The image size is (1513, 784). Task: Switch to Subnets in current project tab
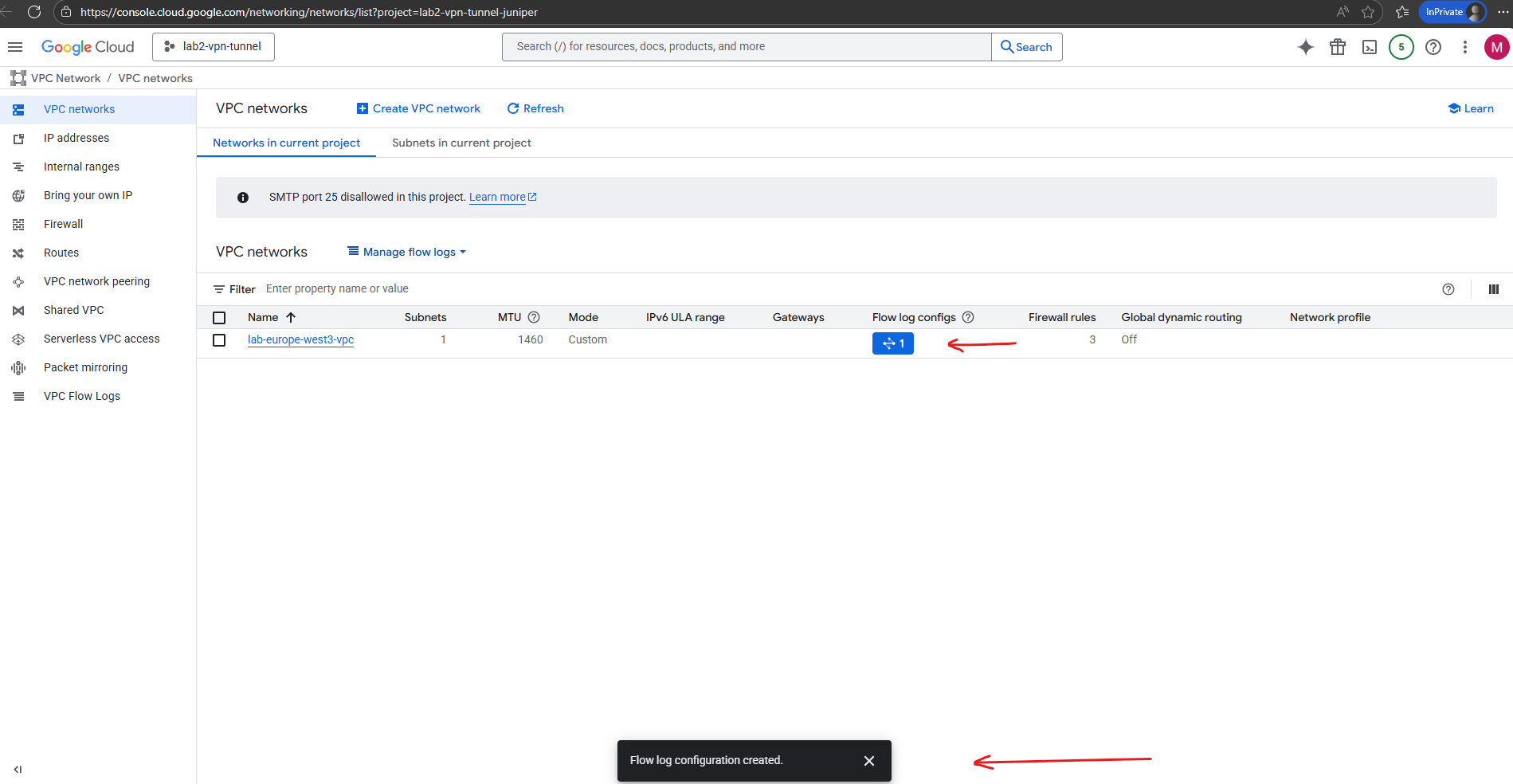pyautogui.click(x=461, y=143)
